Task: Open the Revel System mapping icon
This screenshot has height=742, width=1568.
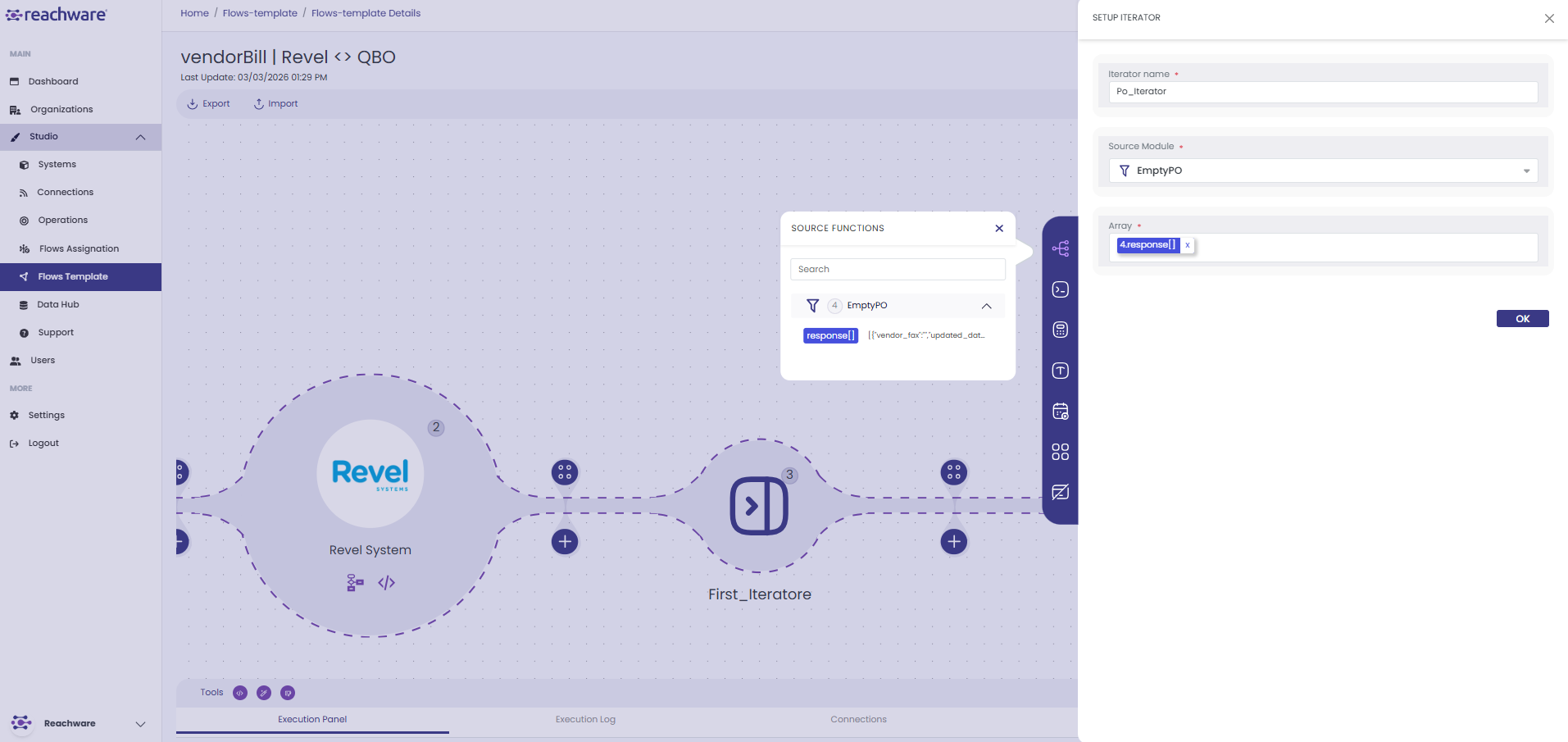Action: coord(355,583)
